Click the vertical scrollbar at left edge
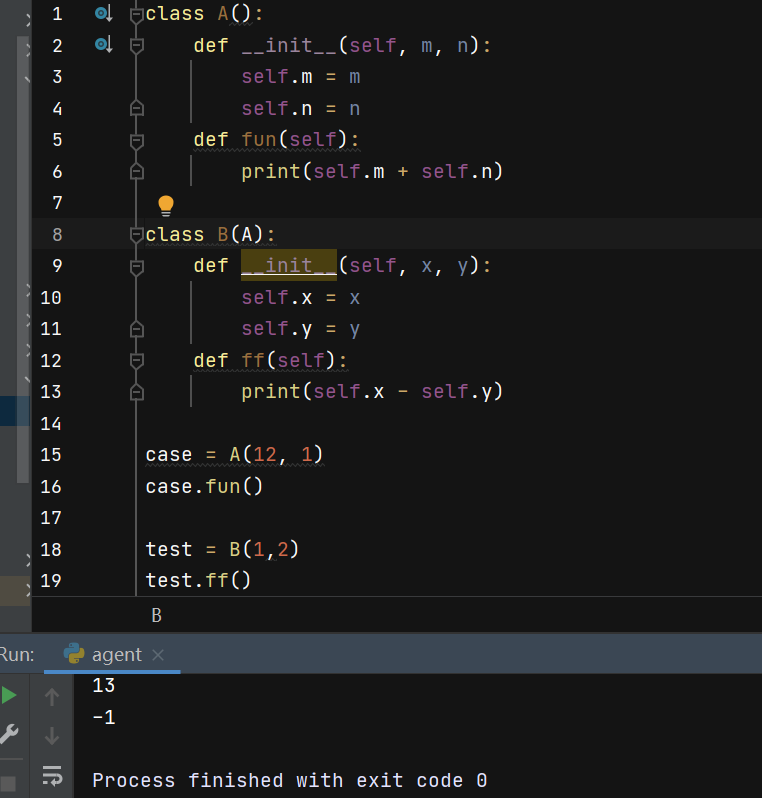 [x=23, y=260]
